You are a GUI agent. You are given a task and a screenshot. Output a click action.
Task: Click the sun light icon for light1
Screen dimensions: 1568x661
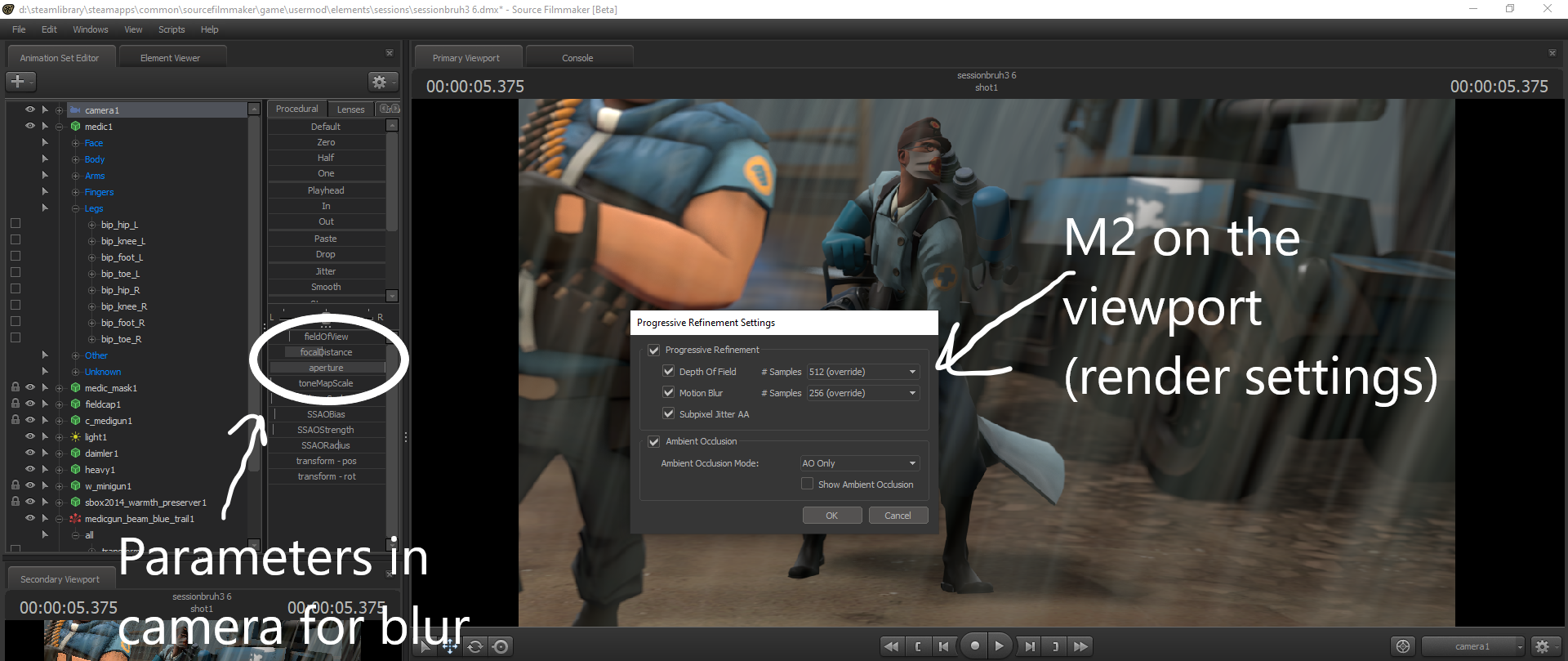click(x=75, y=437)
